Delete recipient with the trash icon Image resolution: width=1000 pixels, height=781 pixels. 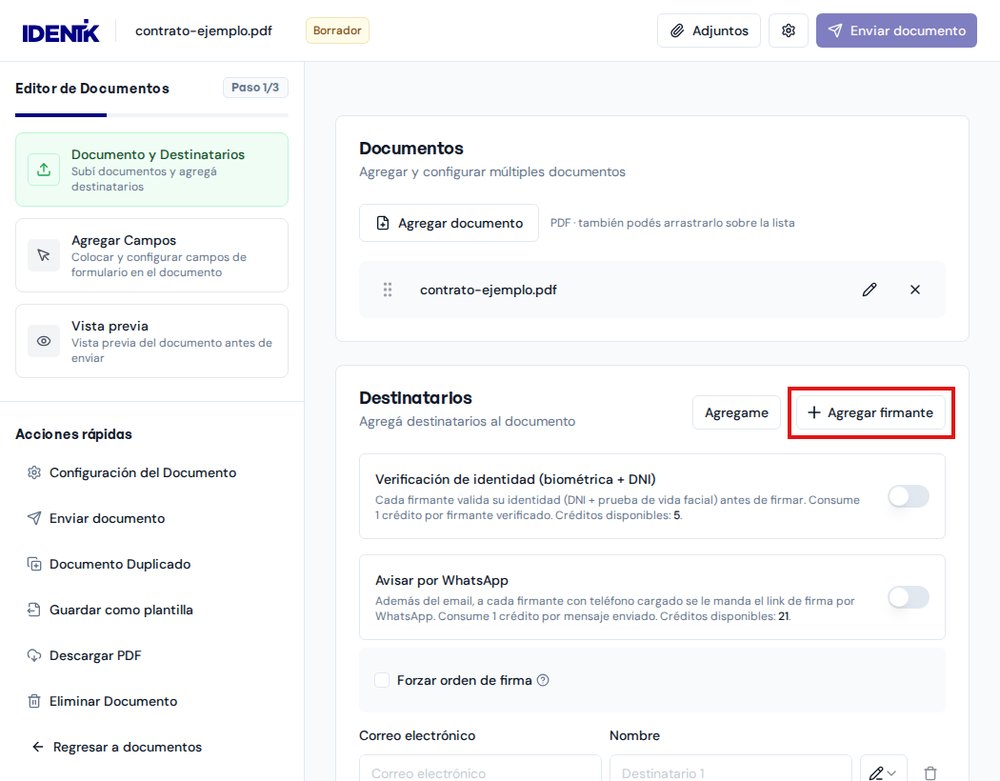(930, 773)
